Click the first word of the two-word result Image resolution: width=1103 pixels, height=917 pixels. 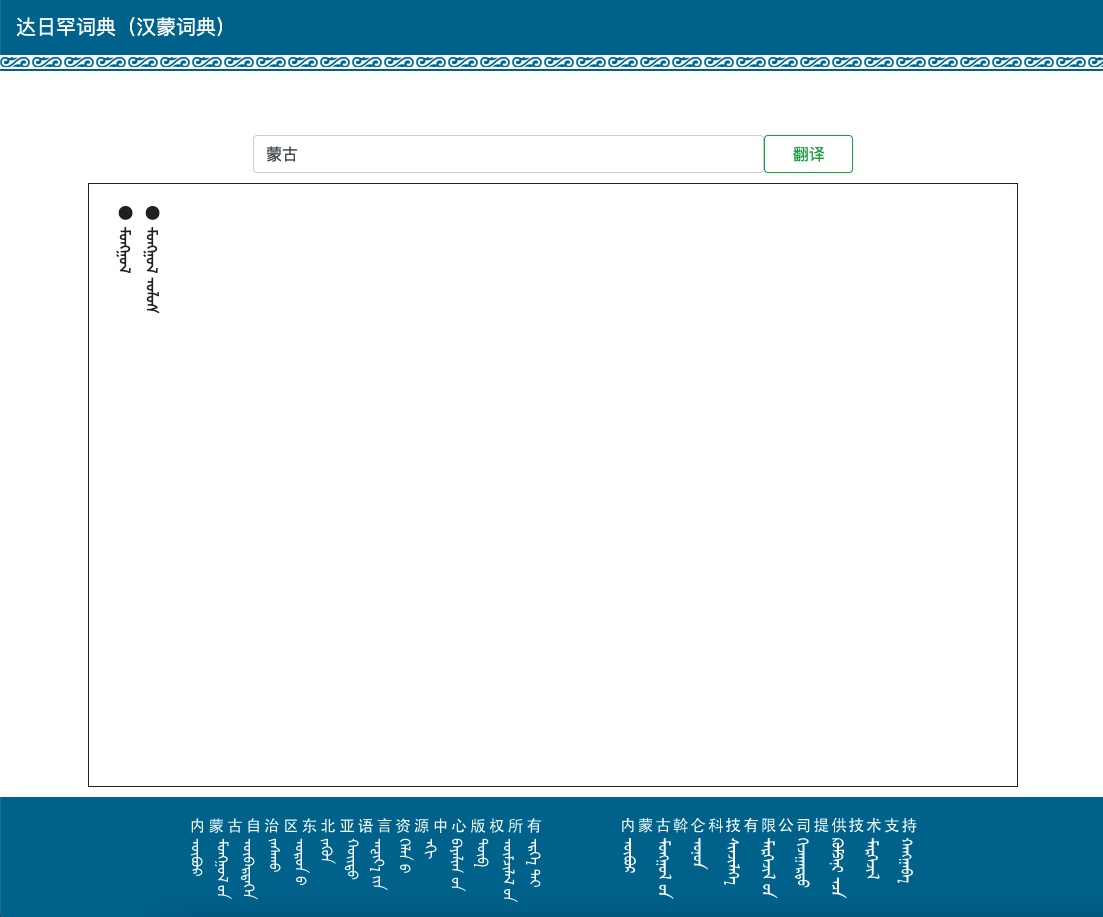[152, 250]
